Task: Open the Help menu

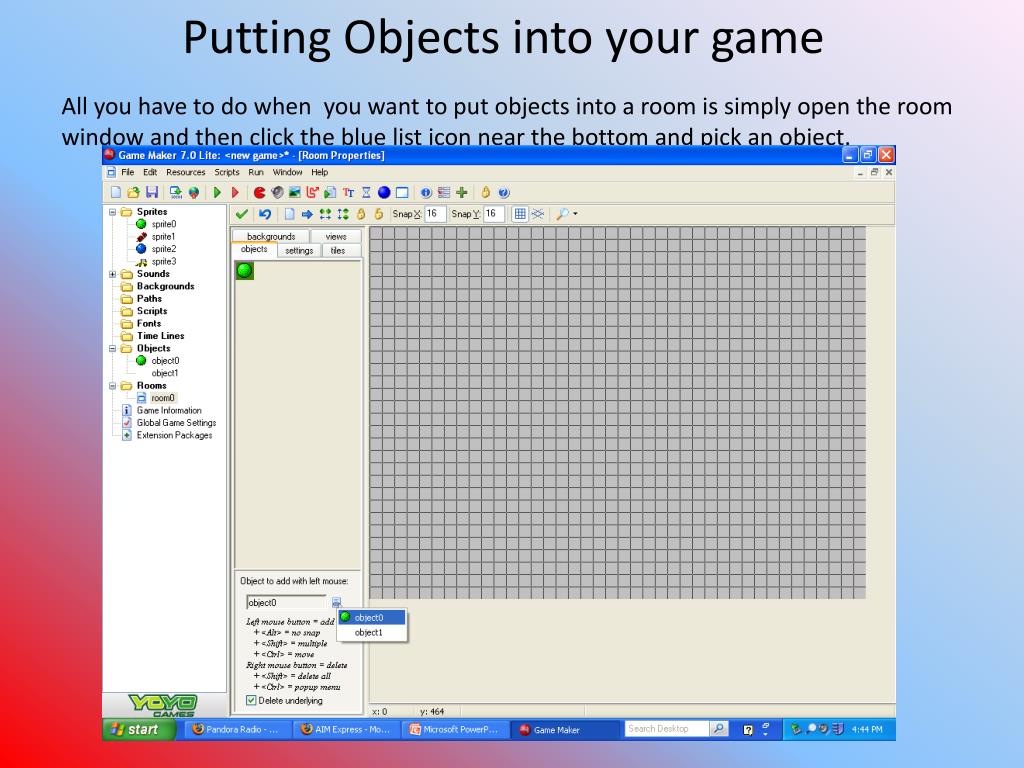Action: click(319, 172)
